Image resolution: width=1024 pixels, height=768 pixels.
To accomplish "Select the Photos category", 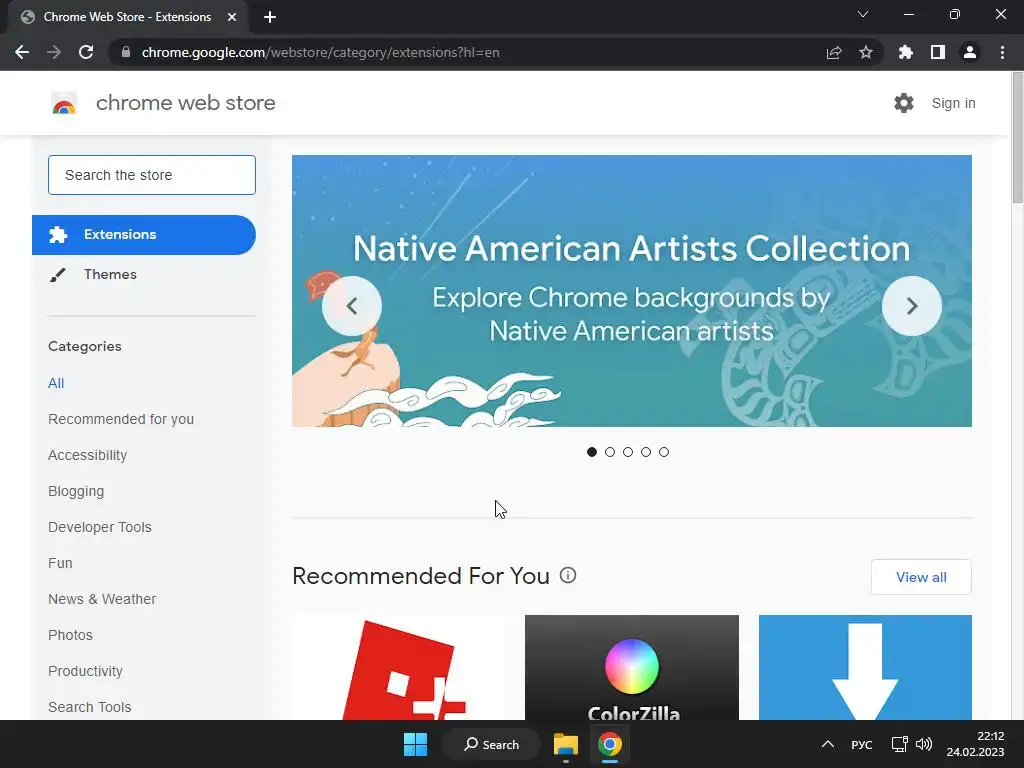I will (71, 635).
